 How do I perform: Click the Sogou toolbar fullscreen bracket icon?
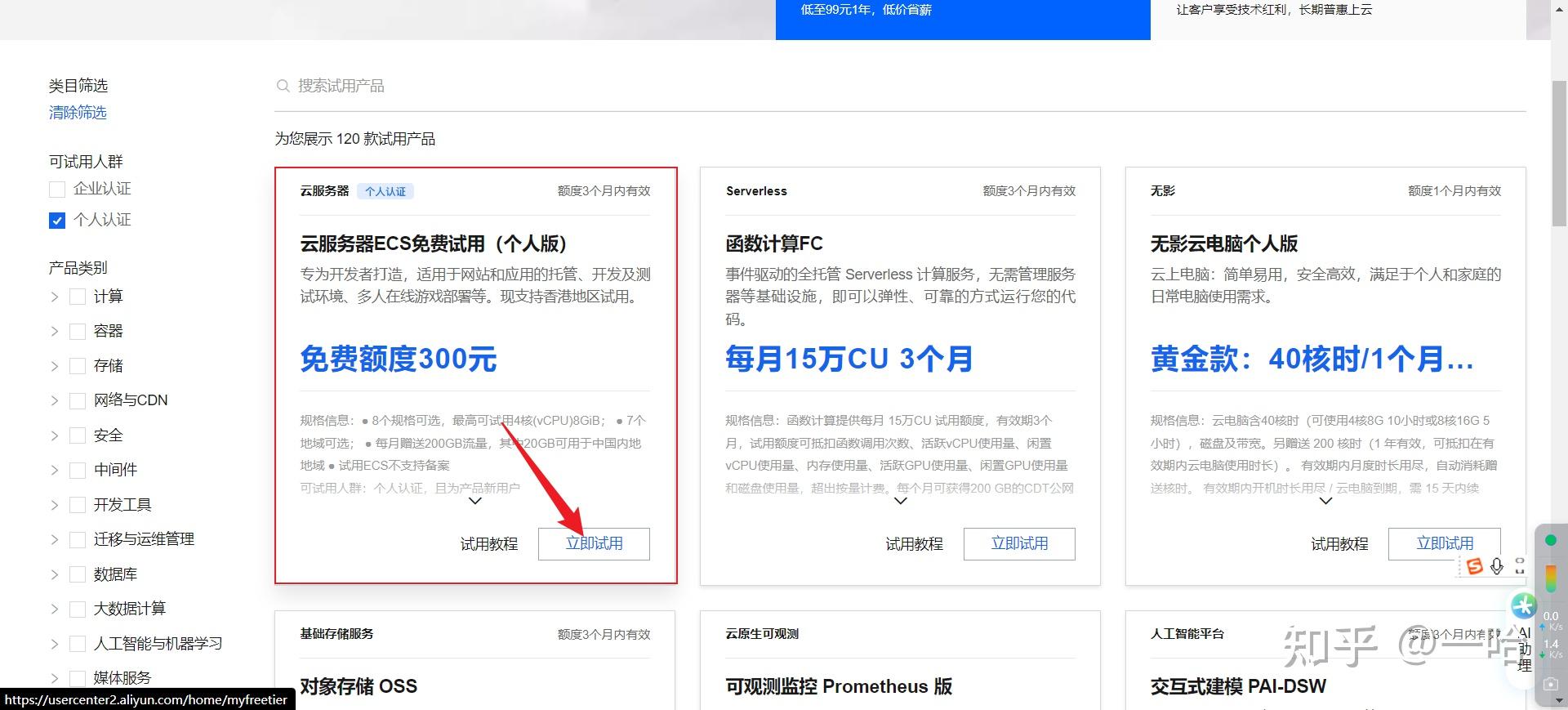1520,565
